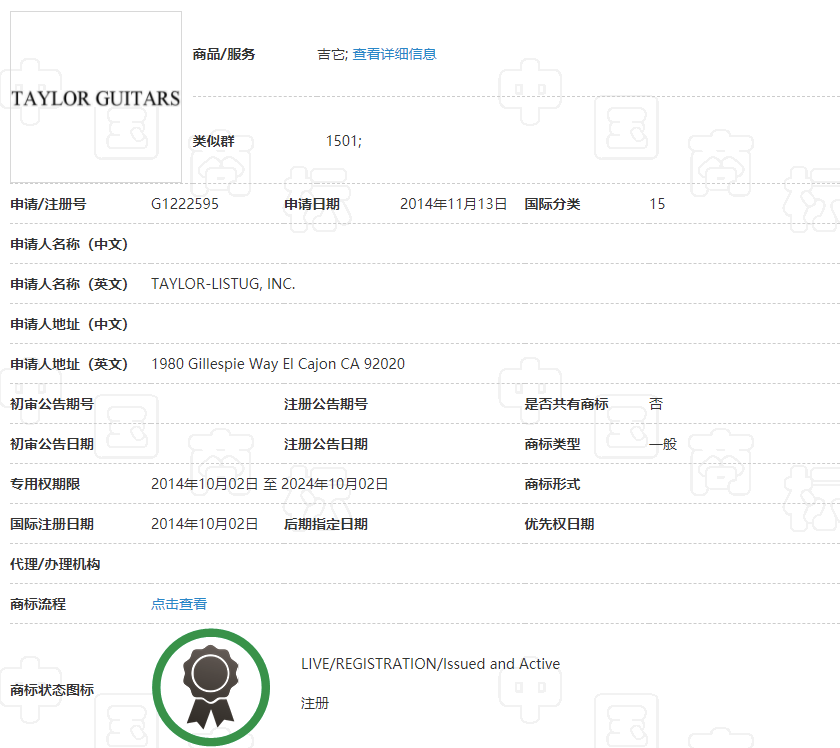
Task: Open the 查看详细信息 link
Action: (x=394, y=54)
